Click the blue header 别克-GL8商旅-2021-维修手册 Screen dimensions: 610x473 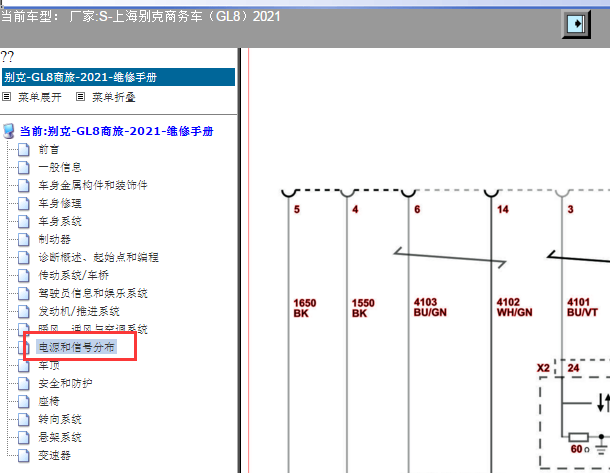[x=119, y=77]
